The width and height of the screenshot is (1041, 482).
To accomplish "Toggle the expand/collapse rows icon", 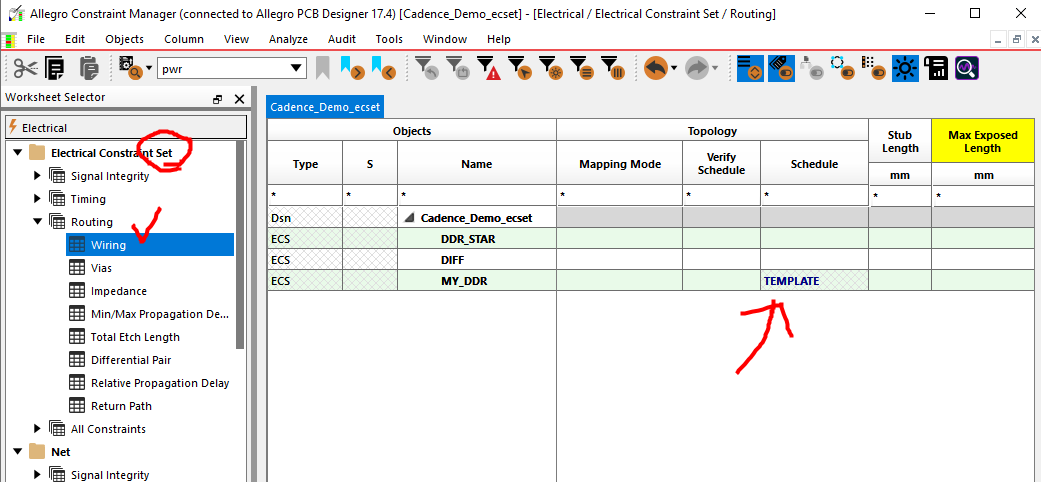I will (750, 68).
